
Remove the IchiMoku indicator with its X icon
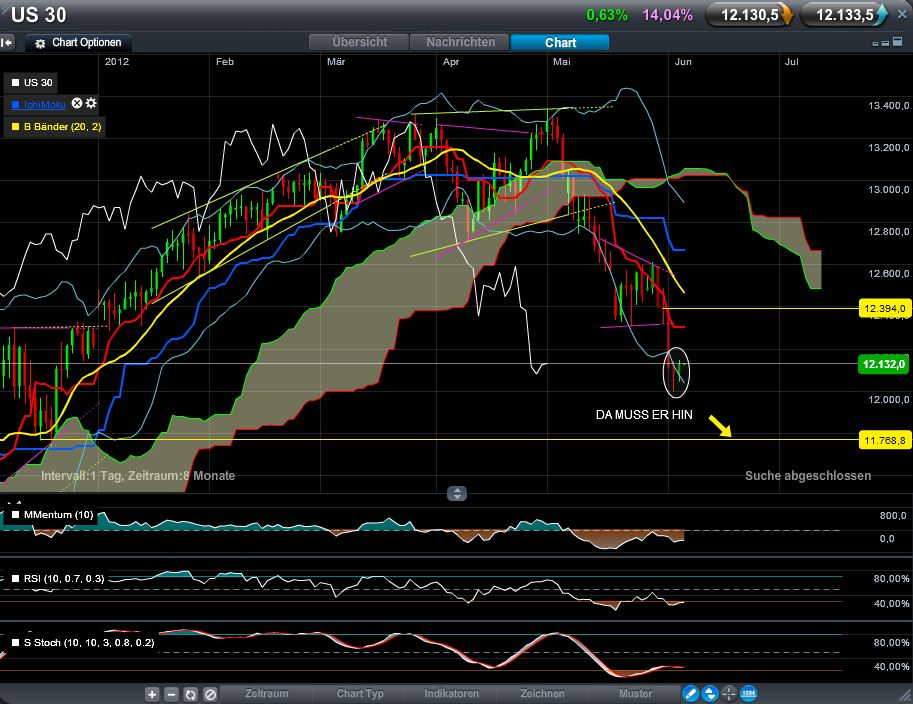pos(77,103)
